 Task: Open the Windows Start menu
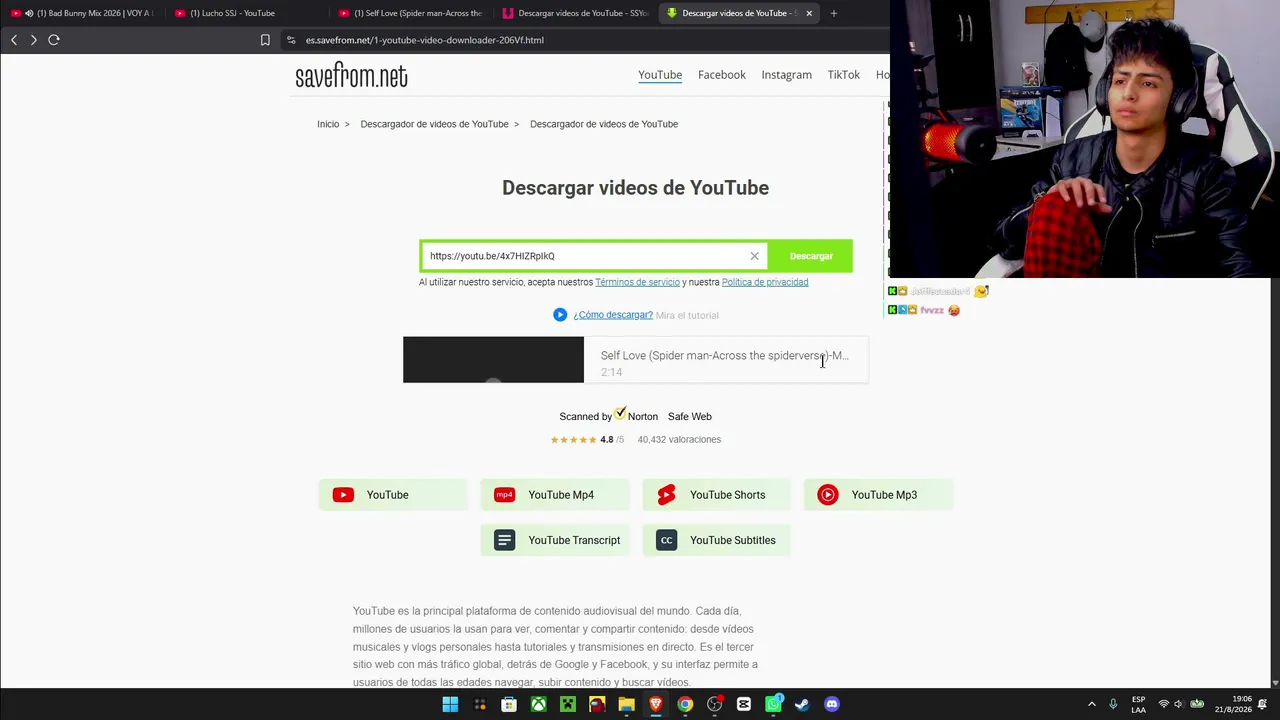pos(450,704)
